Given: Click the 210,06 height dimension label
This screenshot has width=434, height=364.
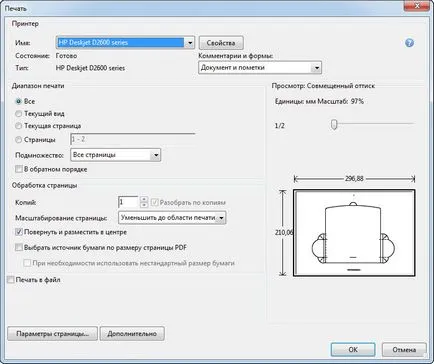Looking at the screenshot, I should coord(284,233).
